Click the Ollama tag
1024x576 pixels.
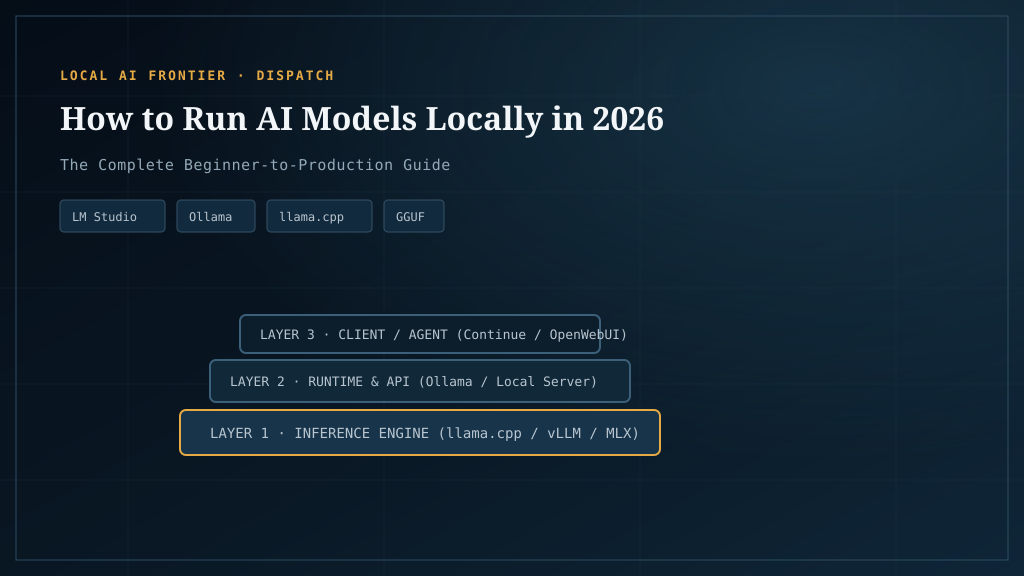coord(216,216)
